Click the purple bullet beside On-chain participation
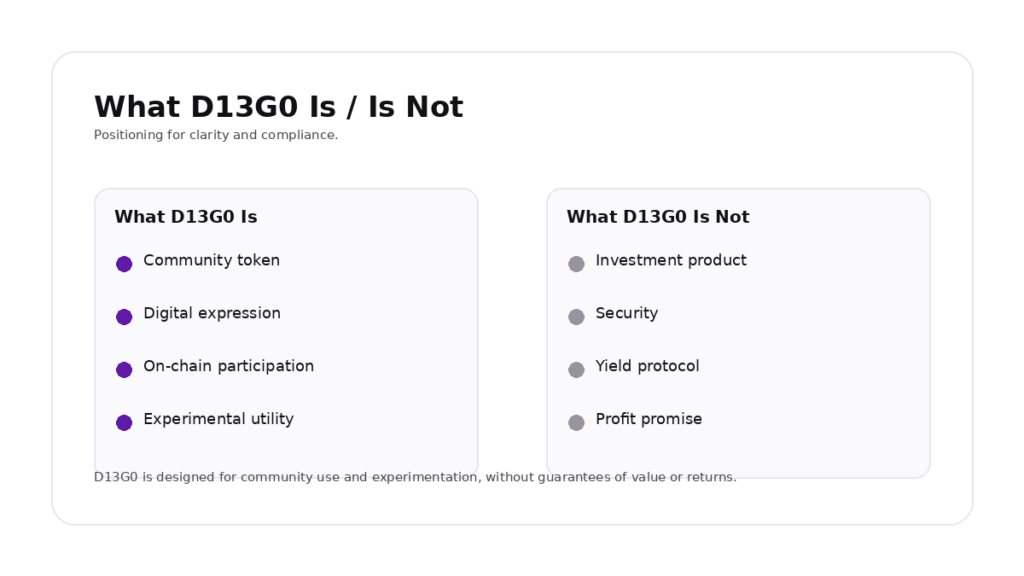Image resolution: width=1024 pixels, height=576 pixels. pos(124,370)
